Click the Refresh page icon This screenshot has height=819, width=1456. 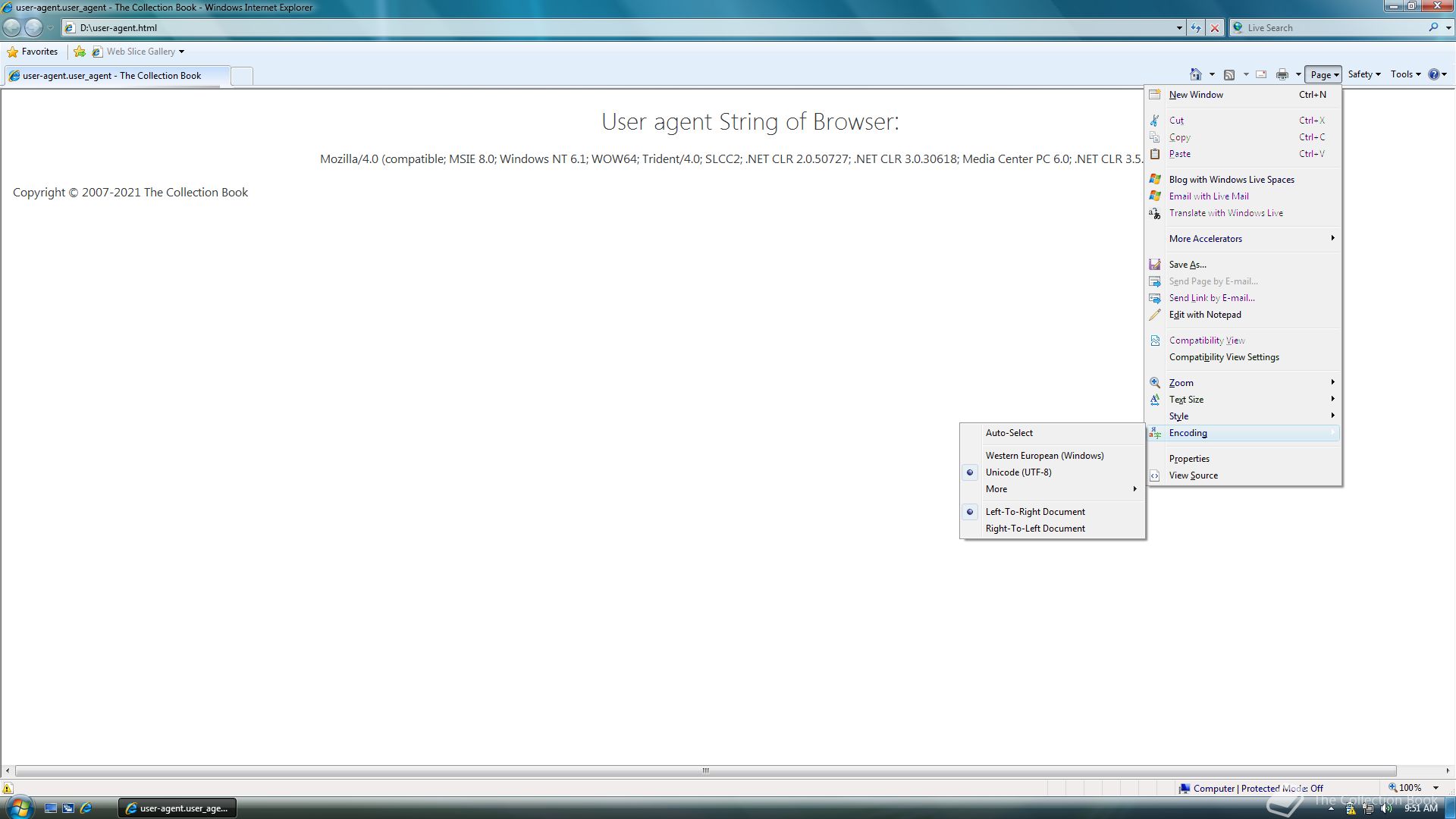1196,28
